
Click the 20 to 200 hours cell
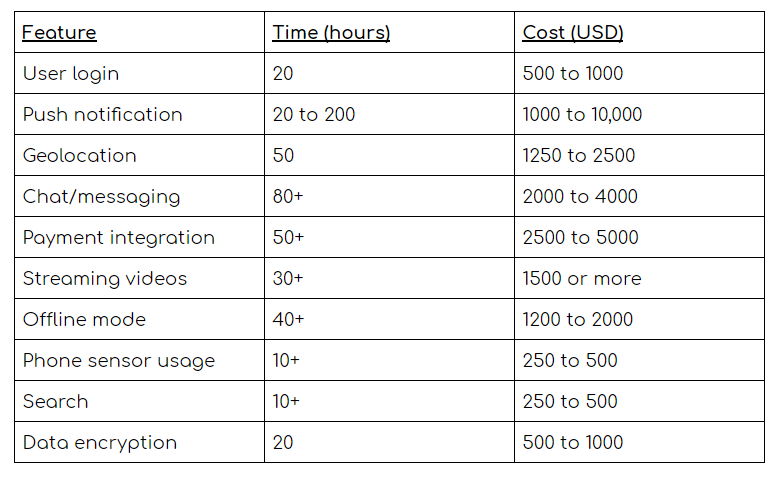click(314, 115)
